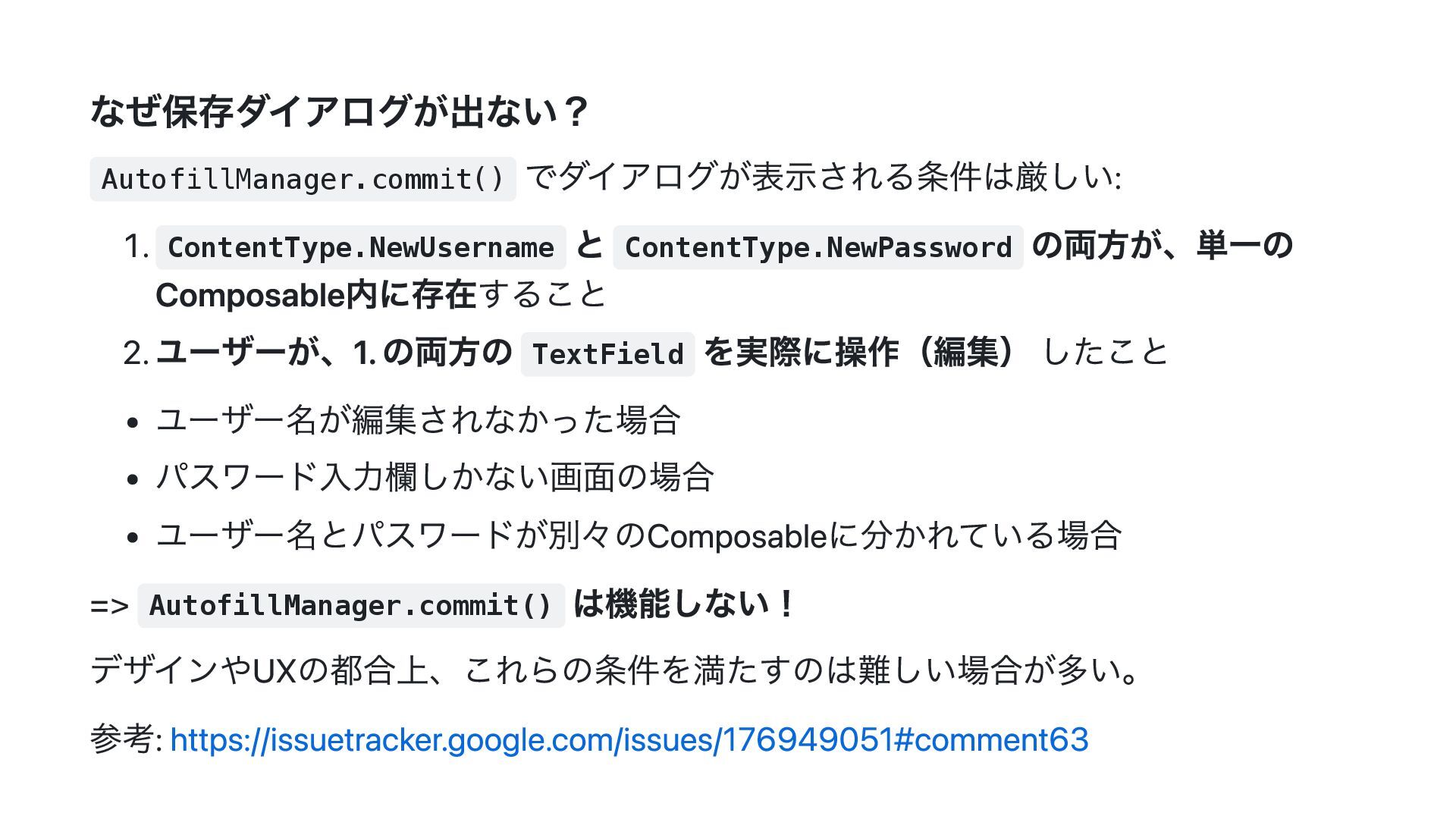Click the 参考: label
This screenshot has height=819, width=1456.
[x=125, y=739]
